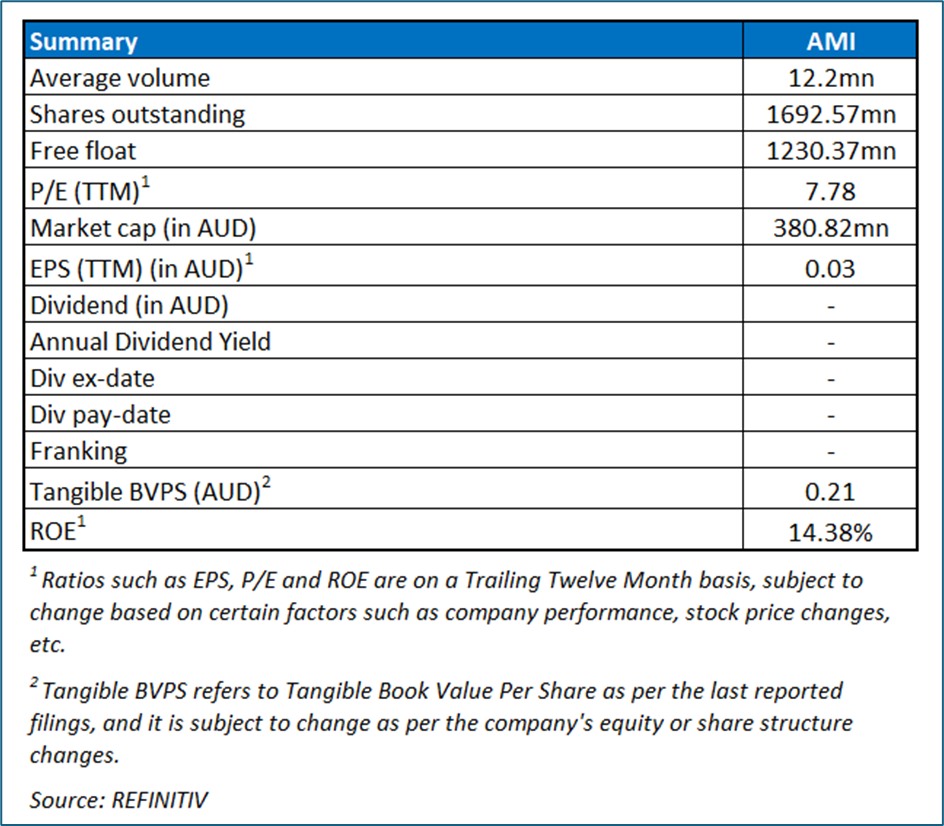Select the Franking row label

pos(79,452)
